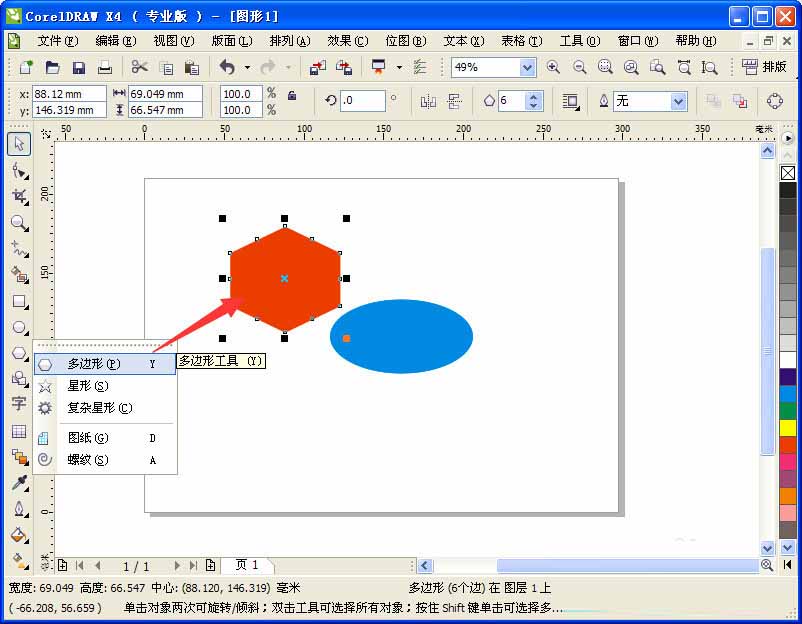Click the x position field
Screen dimensions: 802x624
point(69,94)
